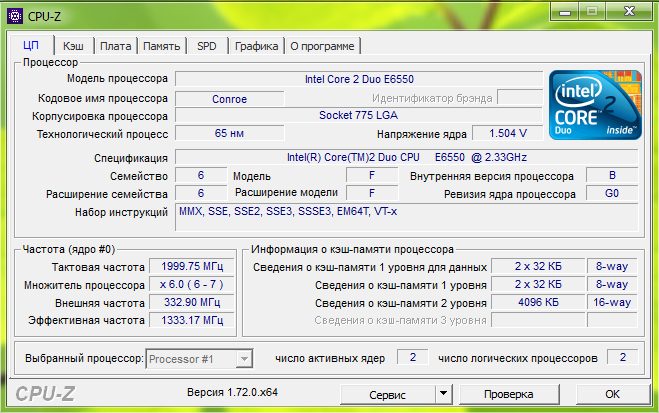Click the G0 core revision value
Screen dimensions: 659x413
[612, 193]
